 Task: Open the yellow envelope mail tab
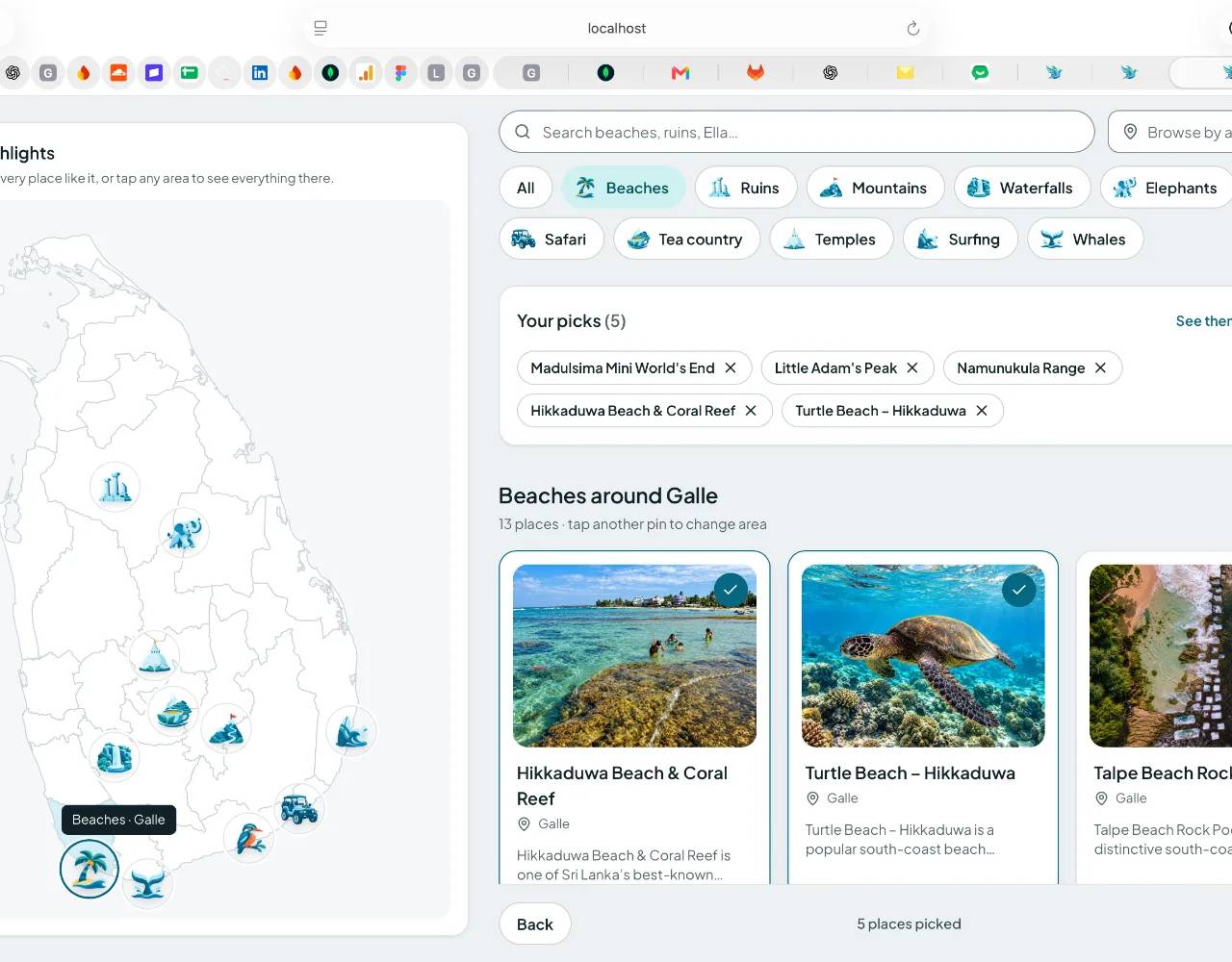coord(905,72)
